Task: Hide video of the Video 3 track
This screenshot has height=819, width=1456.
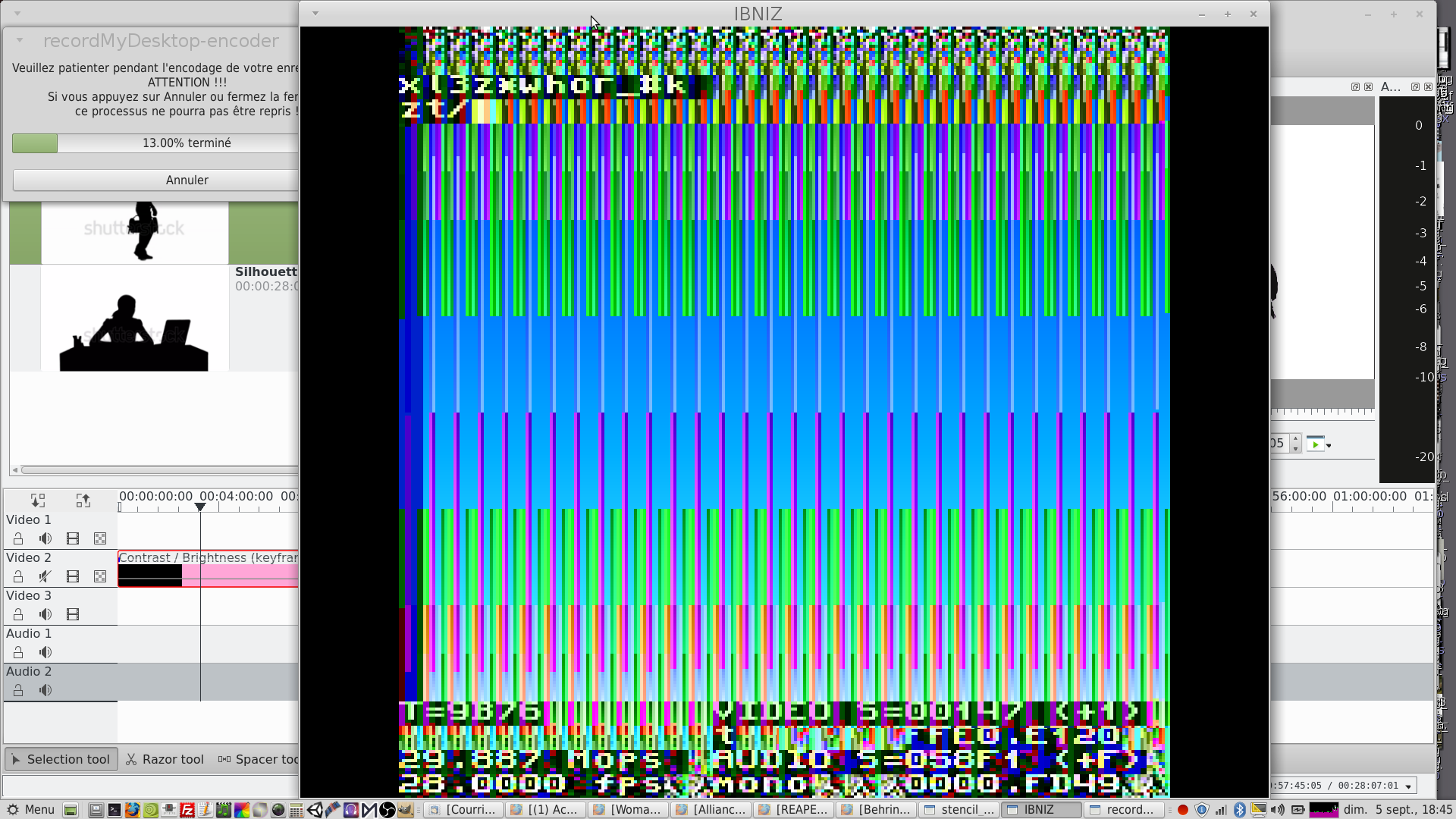Action: (73, 614)
